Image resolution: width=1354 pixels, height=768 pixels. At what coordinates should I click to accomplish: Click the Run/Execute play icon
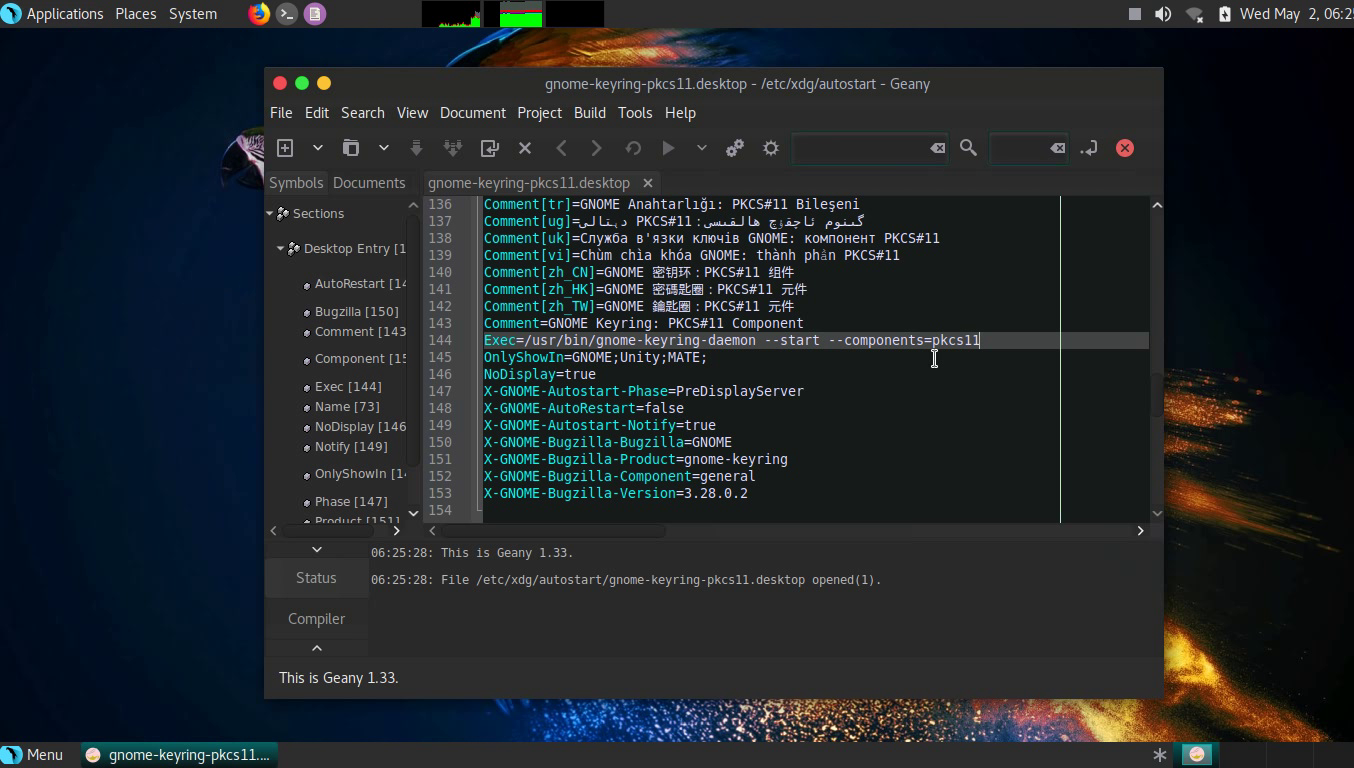(668, 148)
